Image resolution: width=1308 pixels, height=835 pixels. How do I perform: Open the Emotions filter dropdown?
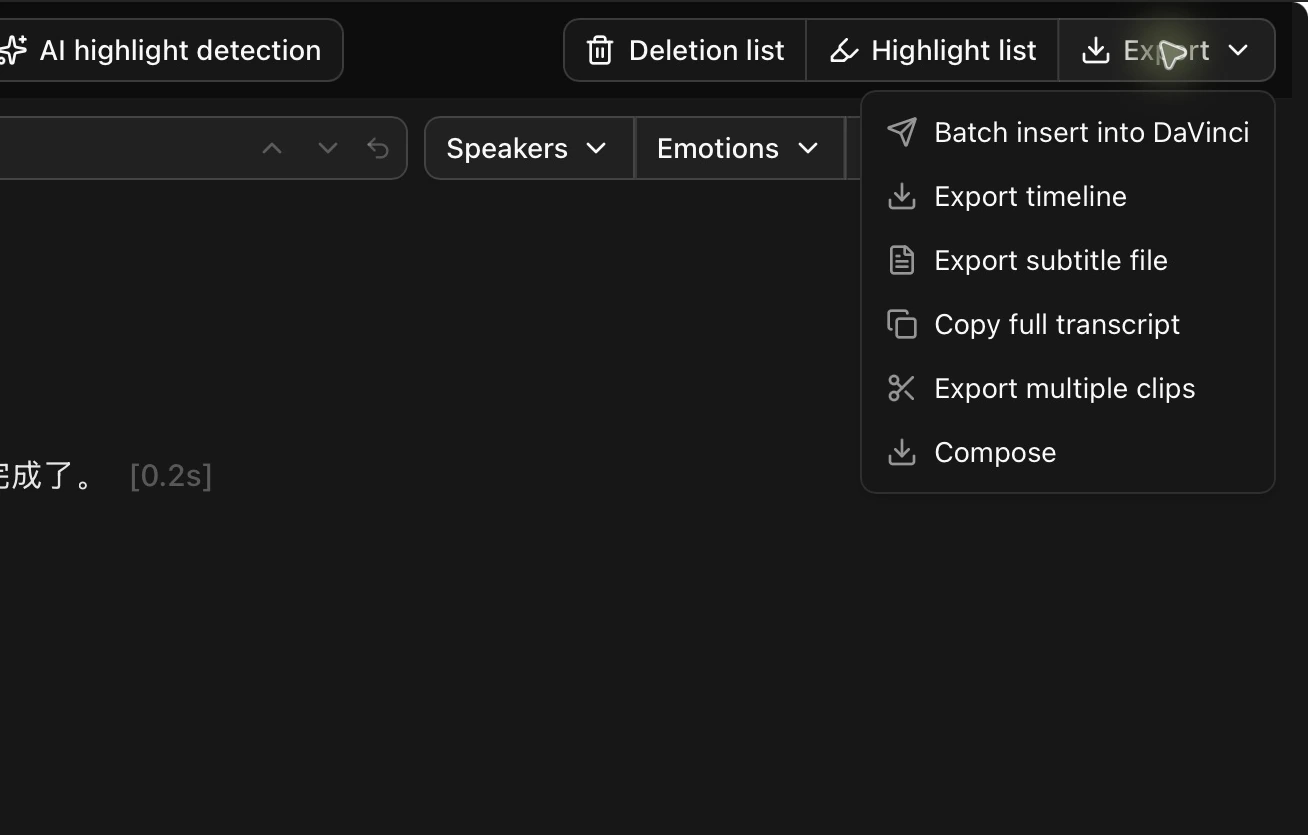tap(739, 148)
